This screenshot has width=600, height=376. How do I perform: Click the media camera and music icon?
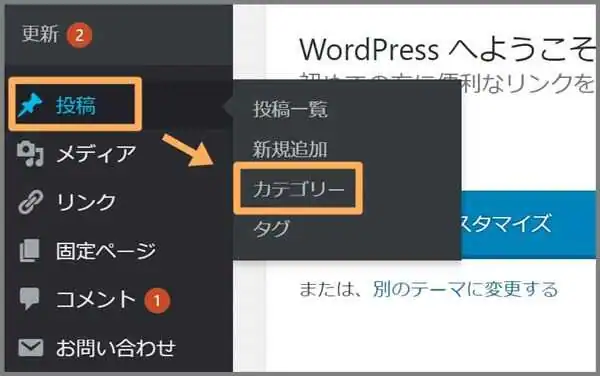pyautogui.click(x=30, y=154)
